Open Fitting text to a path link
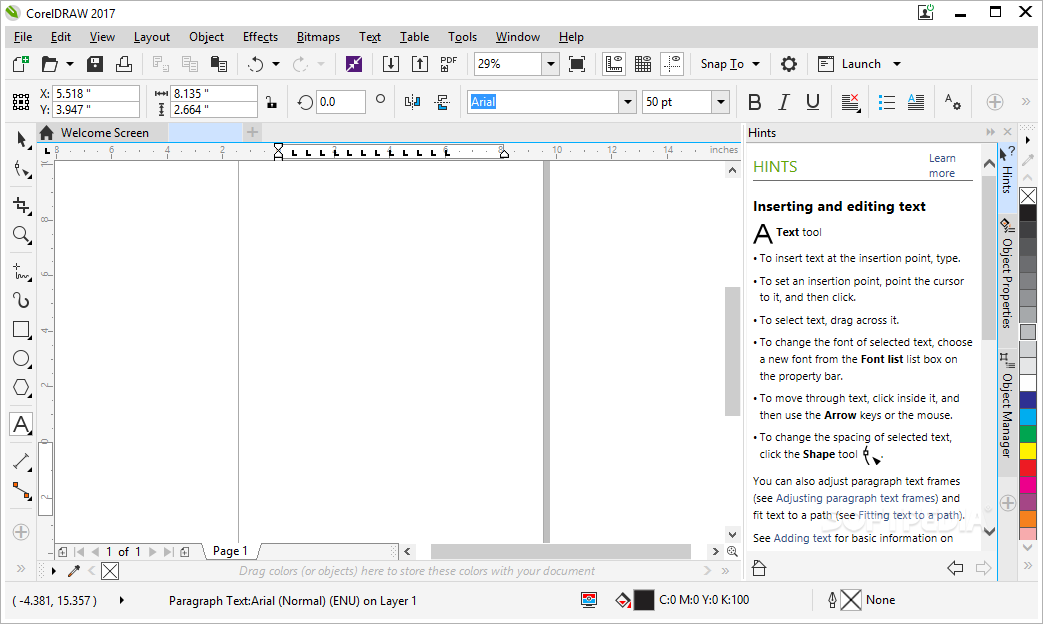Screen dimensions: 1043x624 point(909,515)
